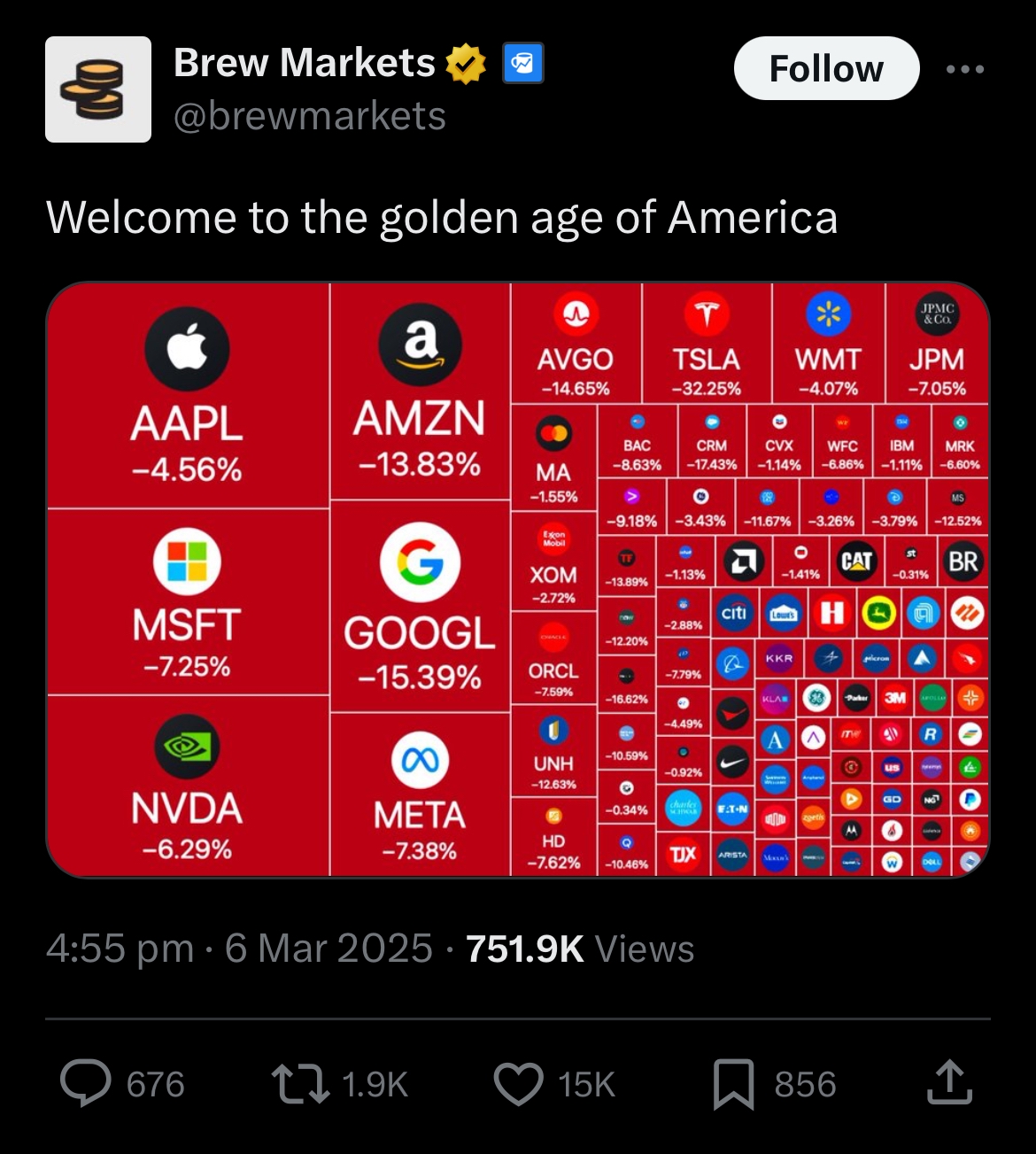Click the gold verified badge
Screen dimensions: 1036x1154
pyautogui.click(x=466, y=64)
